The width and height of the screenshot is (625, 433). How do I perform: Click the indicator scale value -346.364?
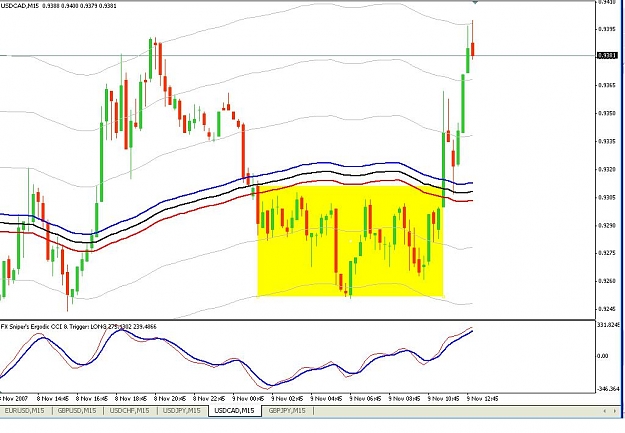(x=608, y=389)
